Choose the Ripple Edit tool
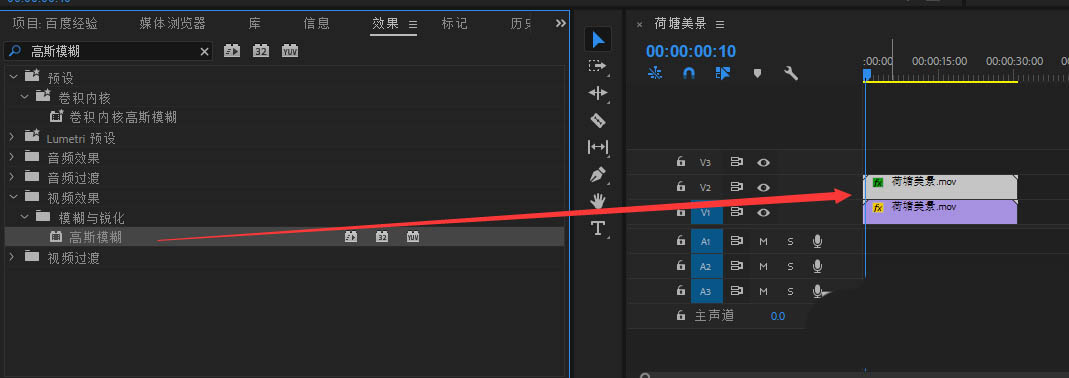 (x=597, y=93)
